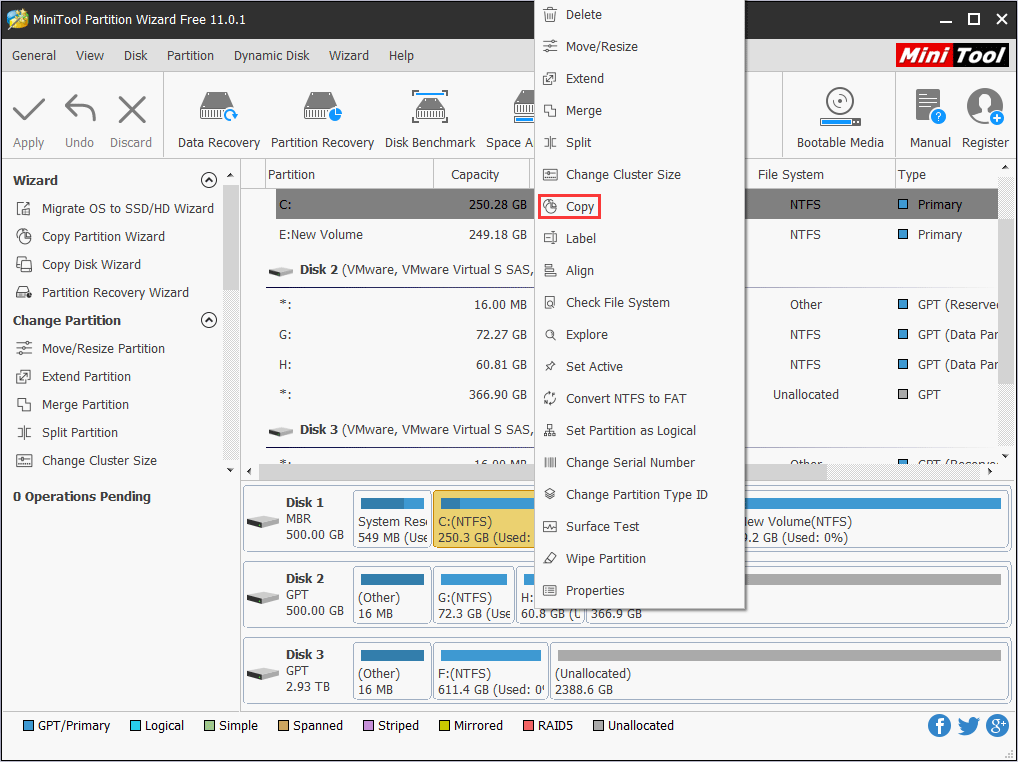The width and height of the screenshot is (1018, 762).
Task: Choose Wipe Partition from context menu
Action: pos(605,559)
